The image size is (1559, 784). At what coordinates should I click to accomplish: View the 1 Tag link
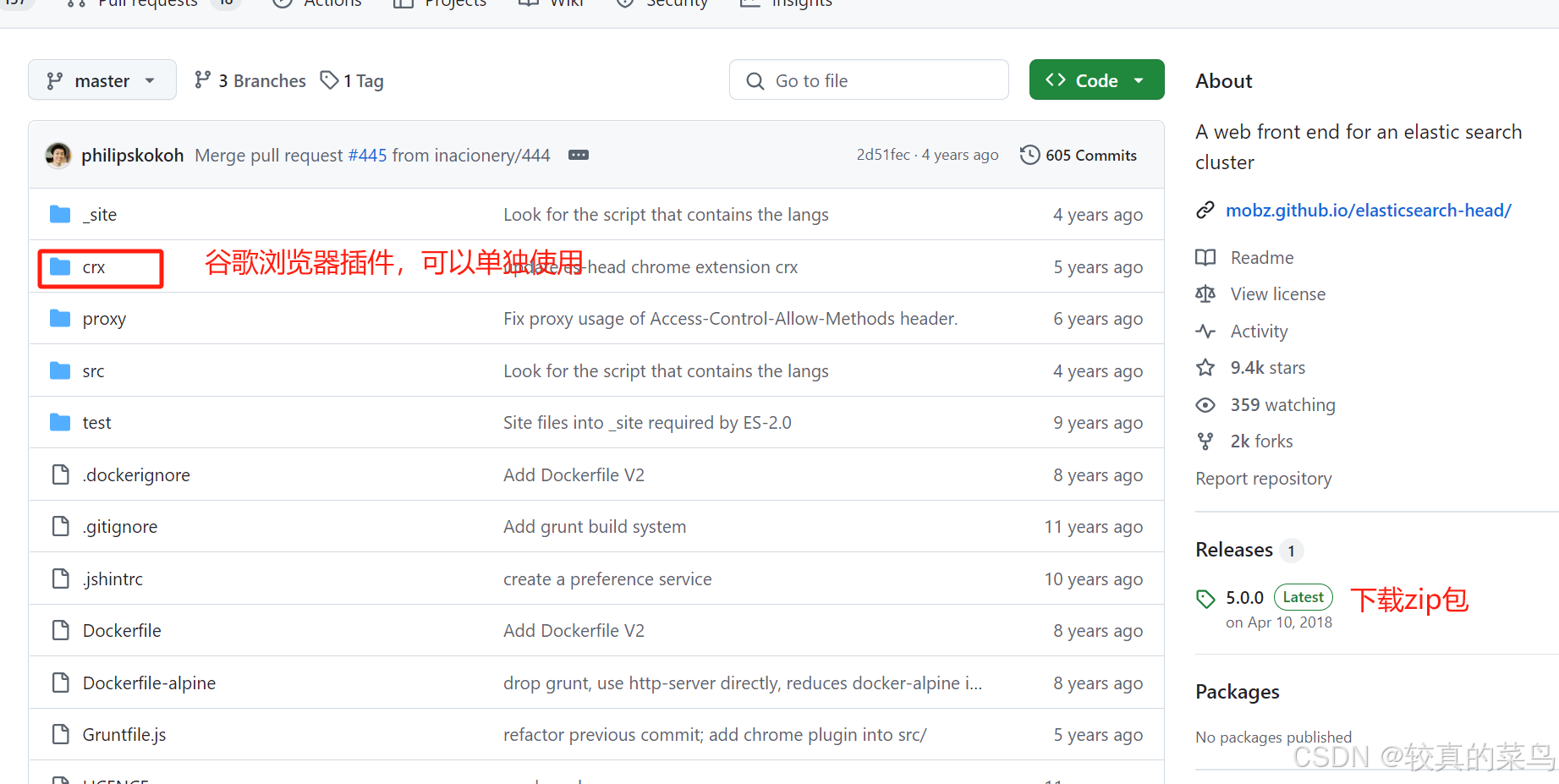352,80
